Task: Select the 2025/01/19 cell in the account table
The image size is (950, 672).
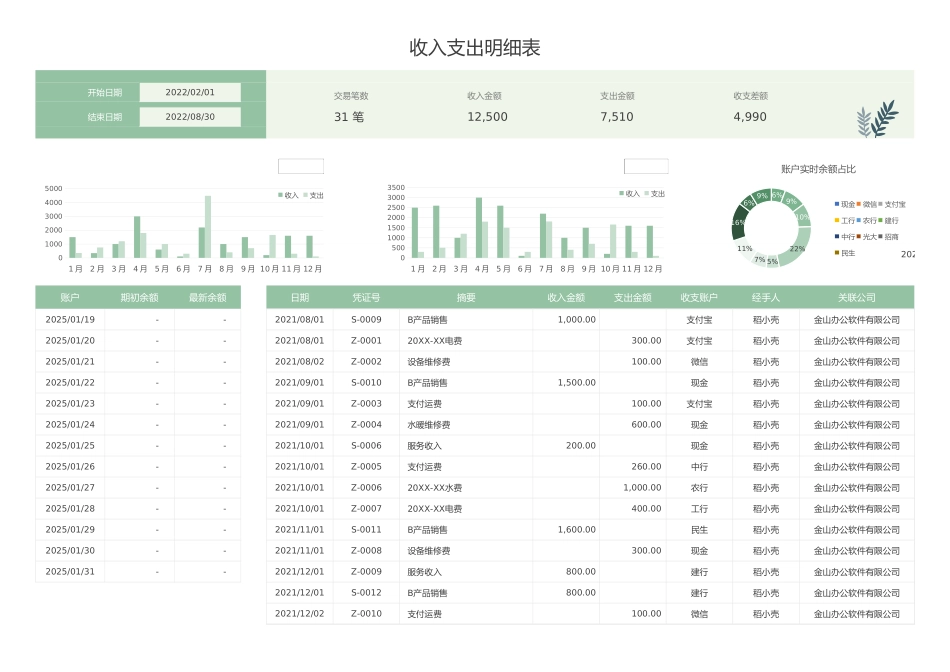Action: [70, 319]
